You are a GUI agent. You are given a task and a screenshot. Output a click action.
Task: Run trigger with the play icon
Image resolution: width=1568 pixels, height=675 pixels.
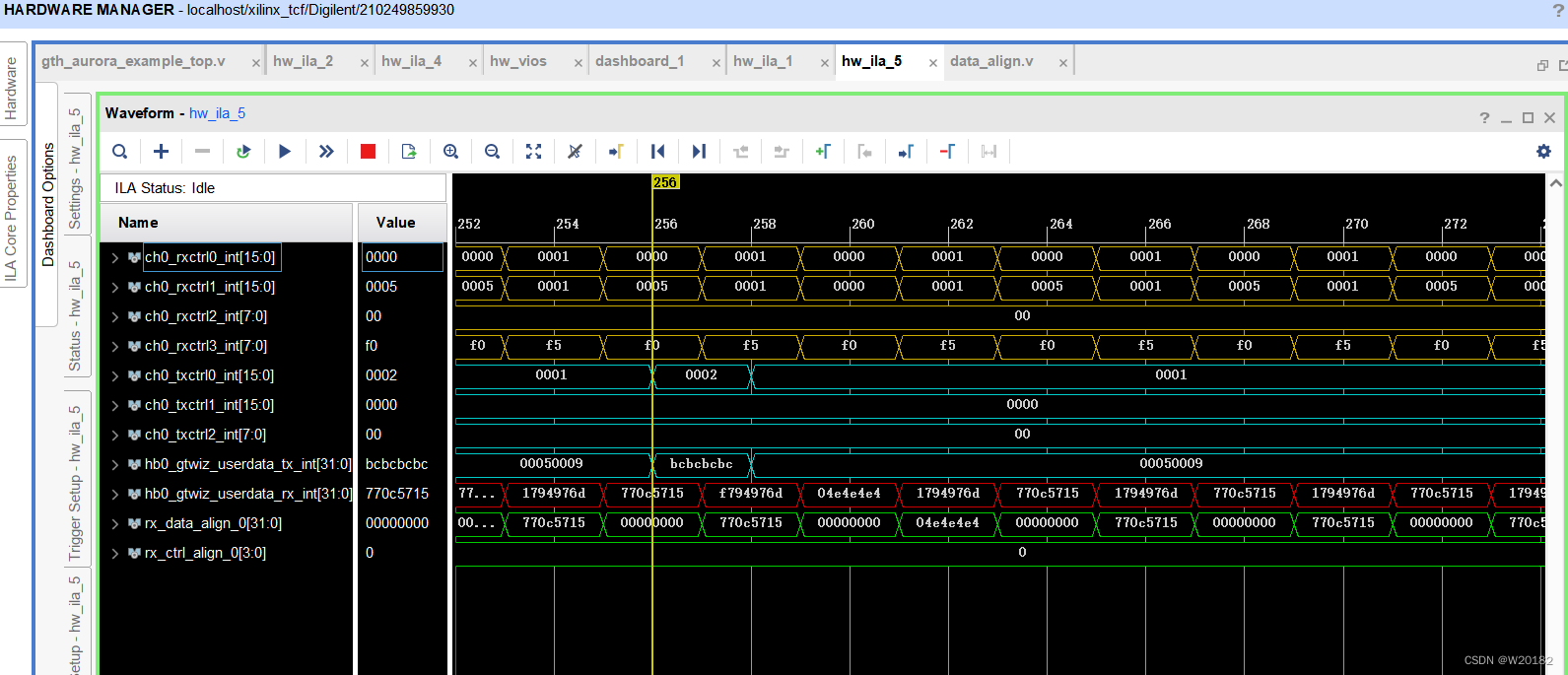click(x=285, y=152)
